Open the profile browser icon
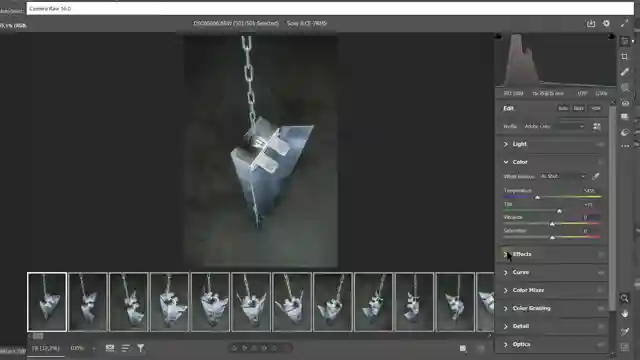640x360 pixels. [597, 127]
